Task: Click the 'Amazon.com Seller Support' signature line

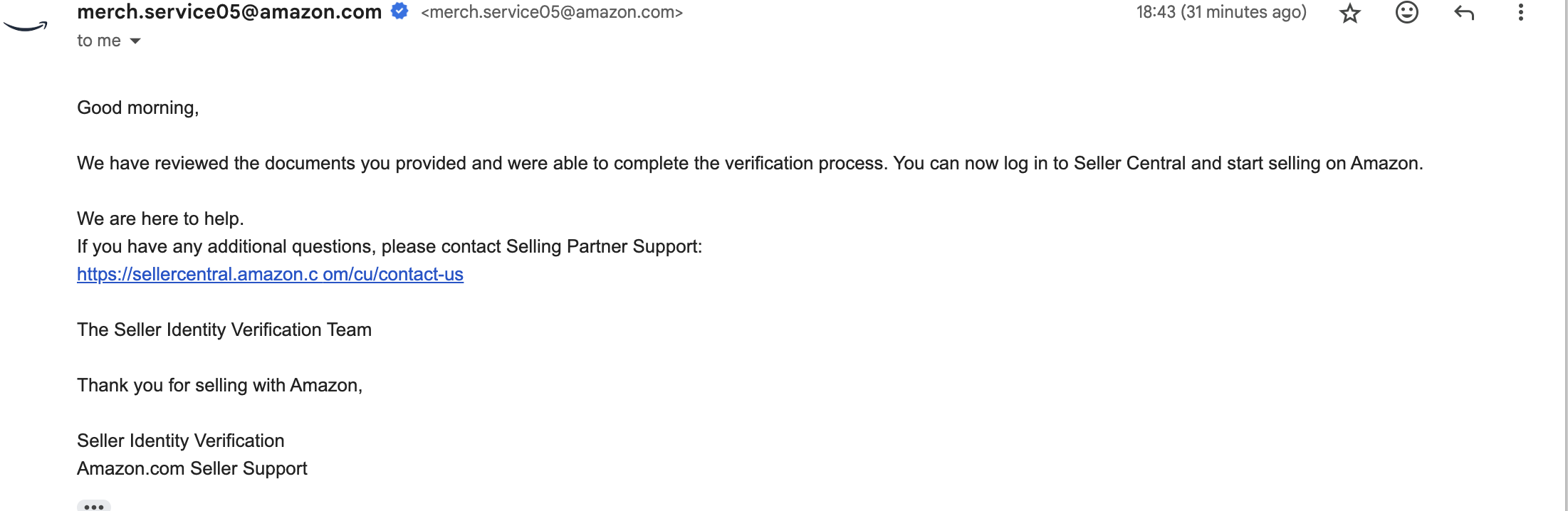Action: (192, 468)
